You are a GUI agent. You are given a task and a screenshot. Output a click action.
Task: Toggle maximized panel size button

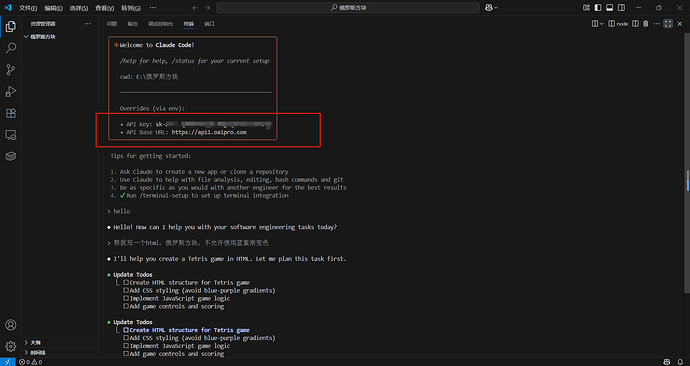(668, 24)
